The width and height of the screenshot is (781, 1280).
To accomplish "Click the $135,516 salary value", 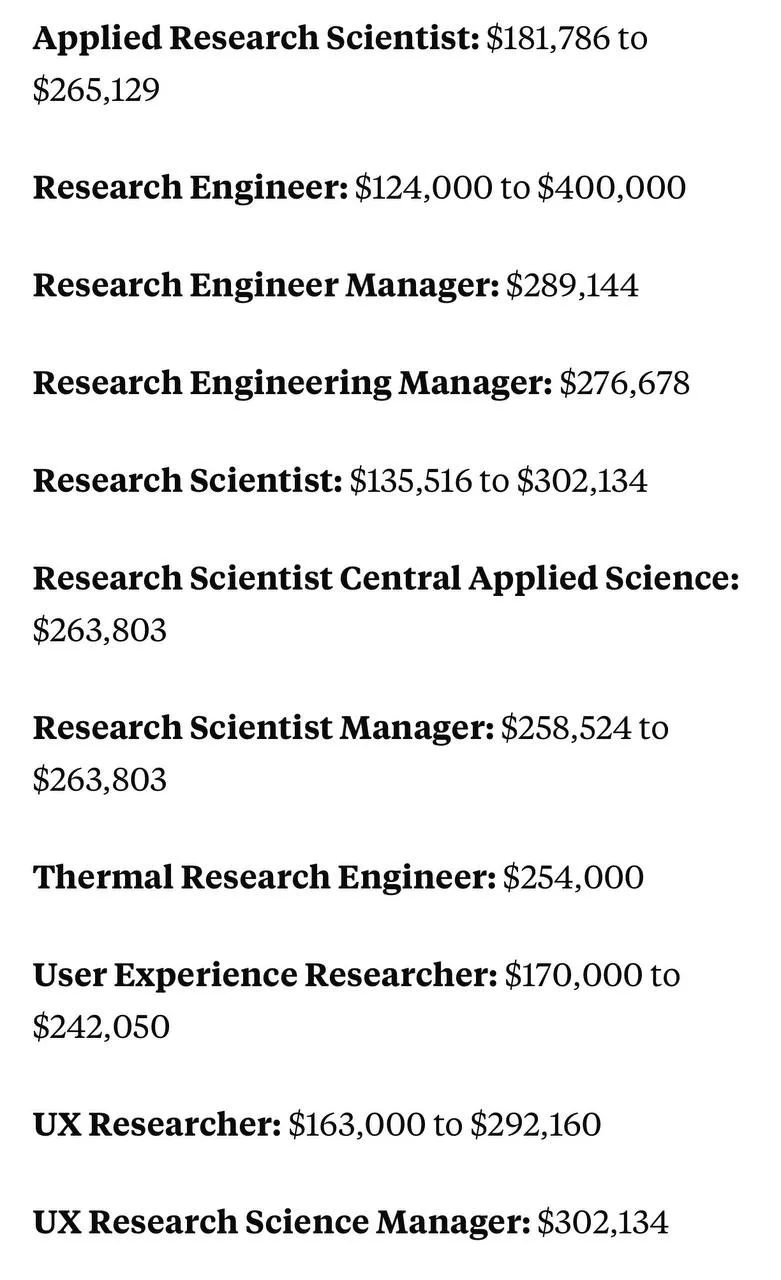I will click(410, 480).
